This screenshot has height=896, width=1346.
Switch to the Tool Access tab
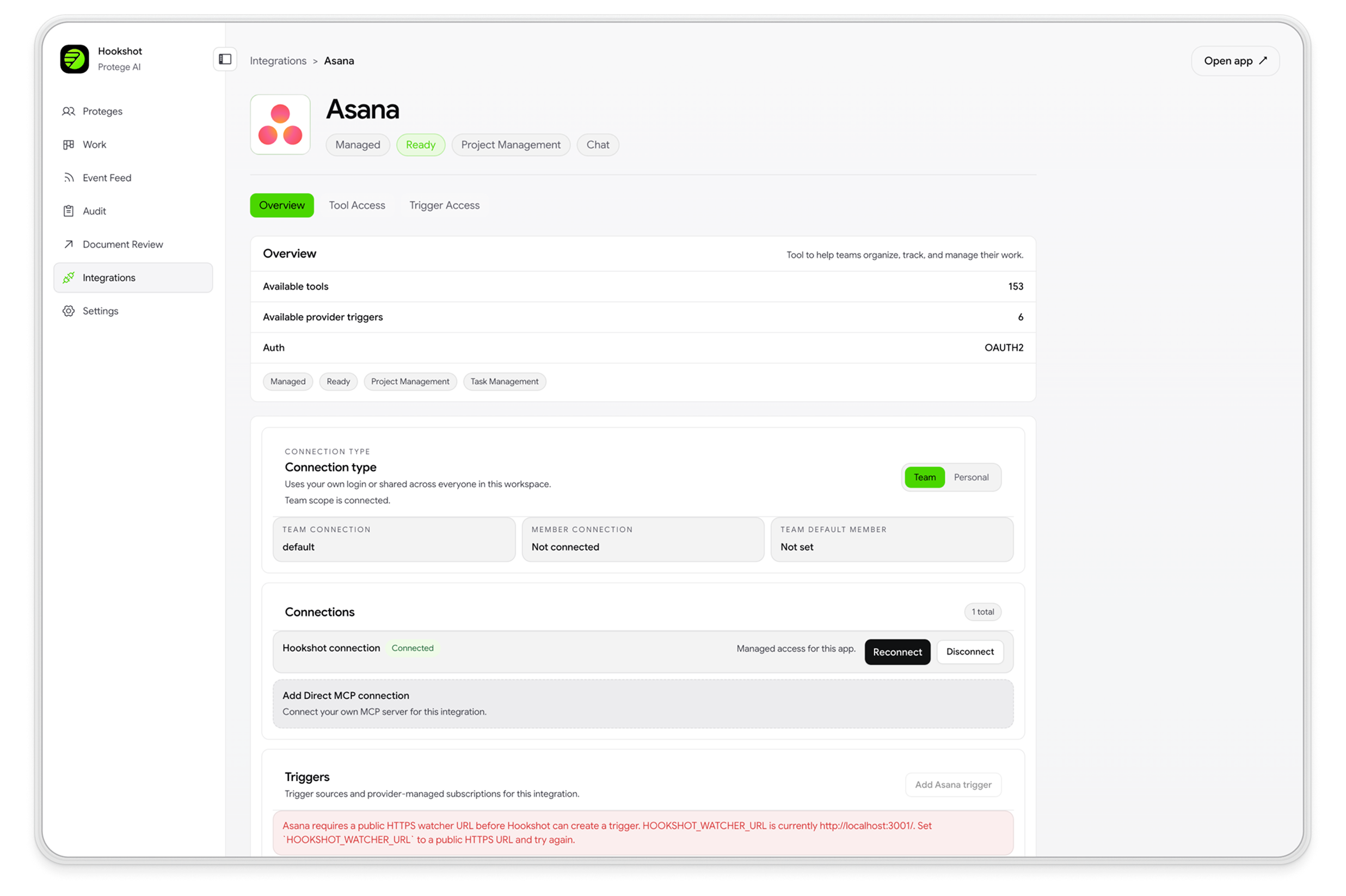point(357,205)
